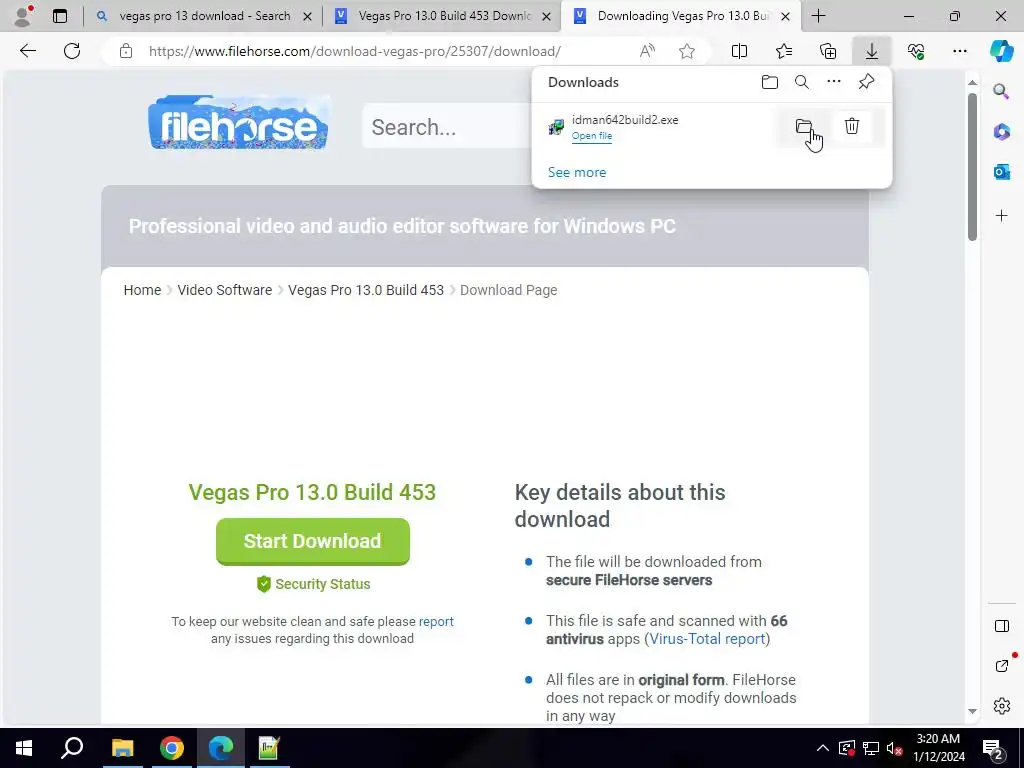Click the muted volume tray icon
Viewport: 1024px width, 768px height.
(894, 748)
